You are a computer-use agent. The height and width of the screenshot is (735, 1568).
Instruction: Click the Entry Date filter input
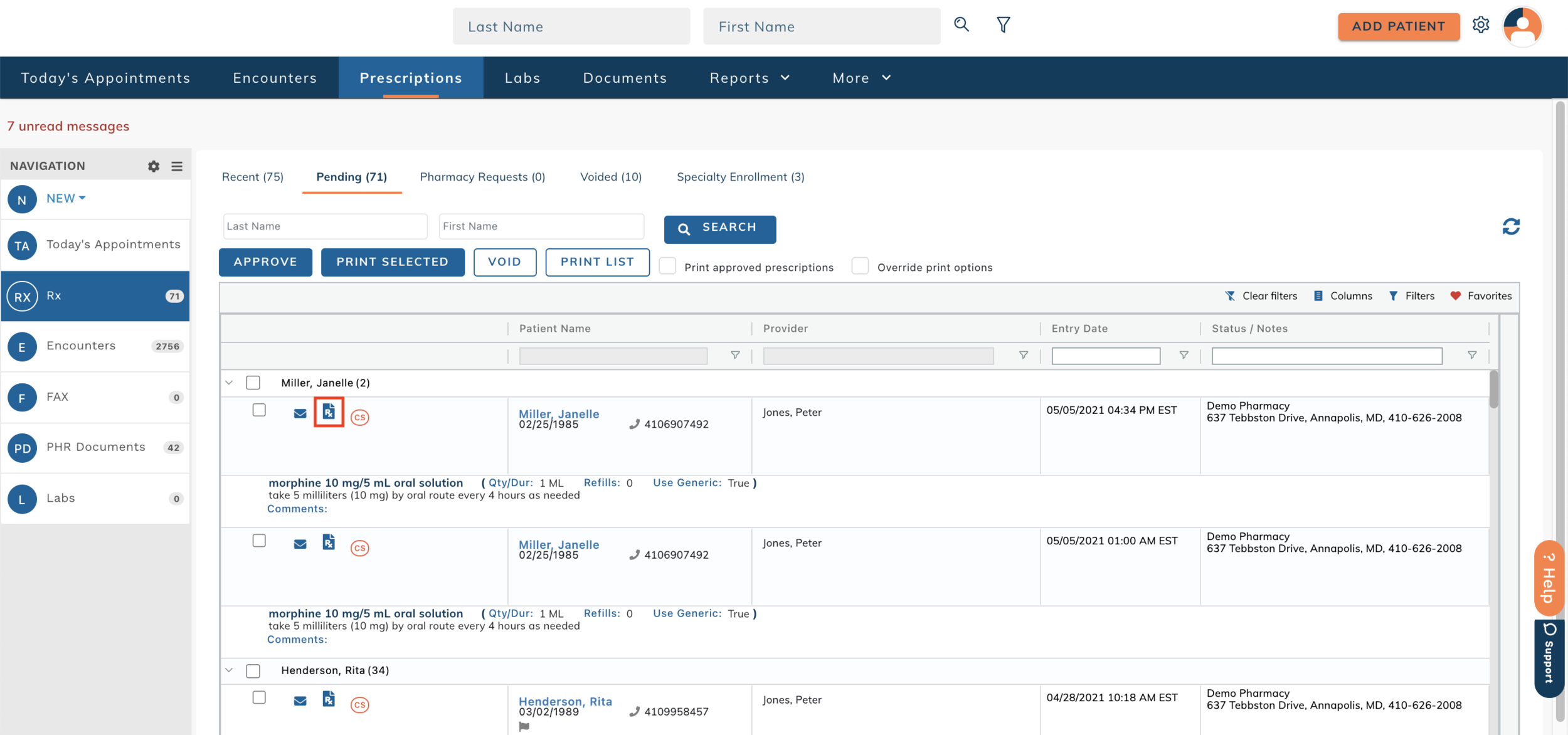1105,356
